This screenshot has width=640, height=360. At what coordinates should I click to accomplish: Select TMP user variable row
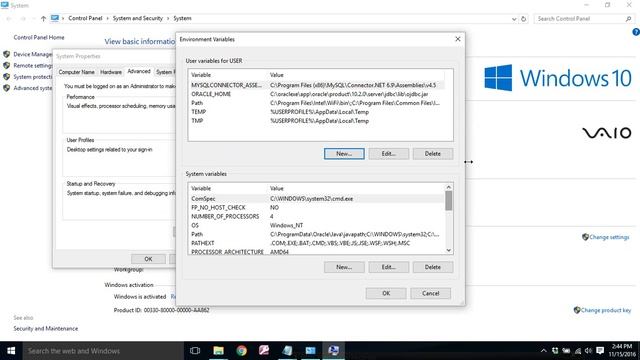tap(316, 121)
